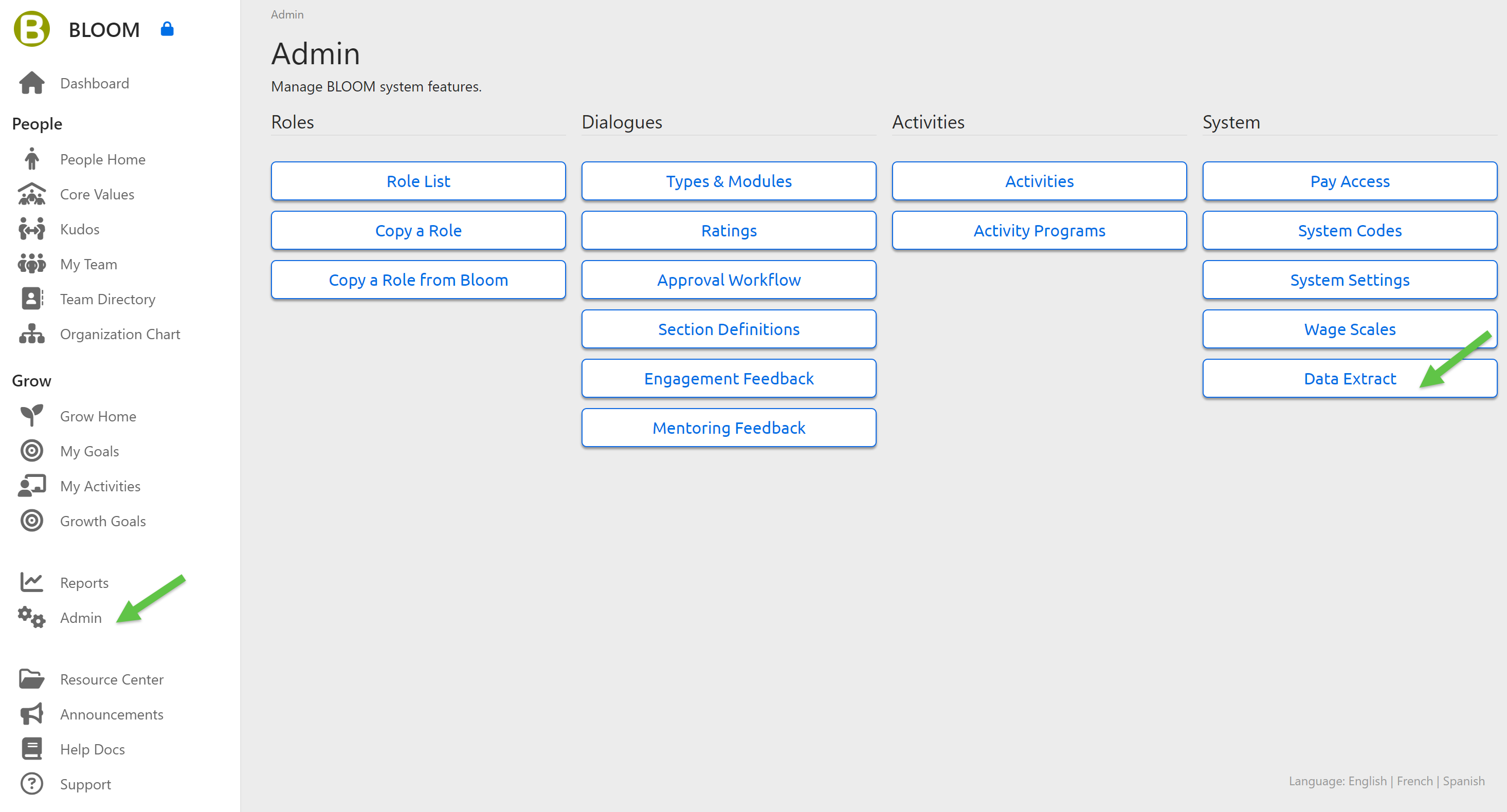Click the Copy a Role button
1507x812 pixels.
click(419, 230)
